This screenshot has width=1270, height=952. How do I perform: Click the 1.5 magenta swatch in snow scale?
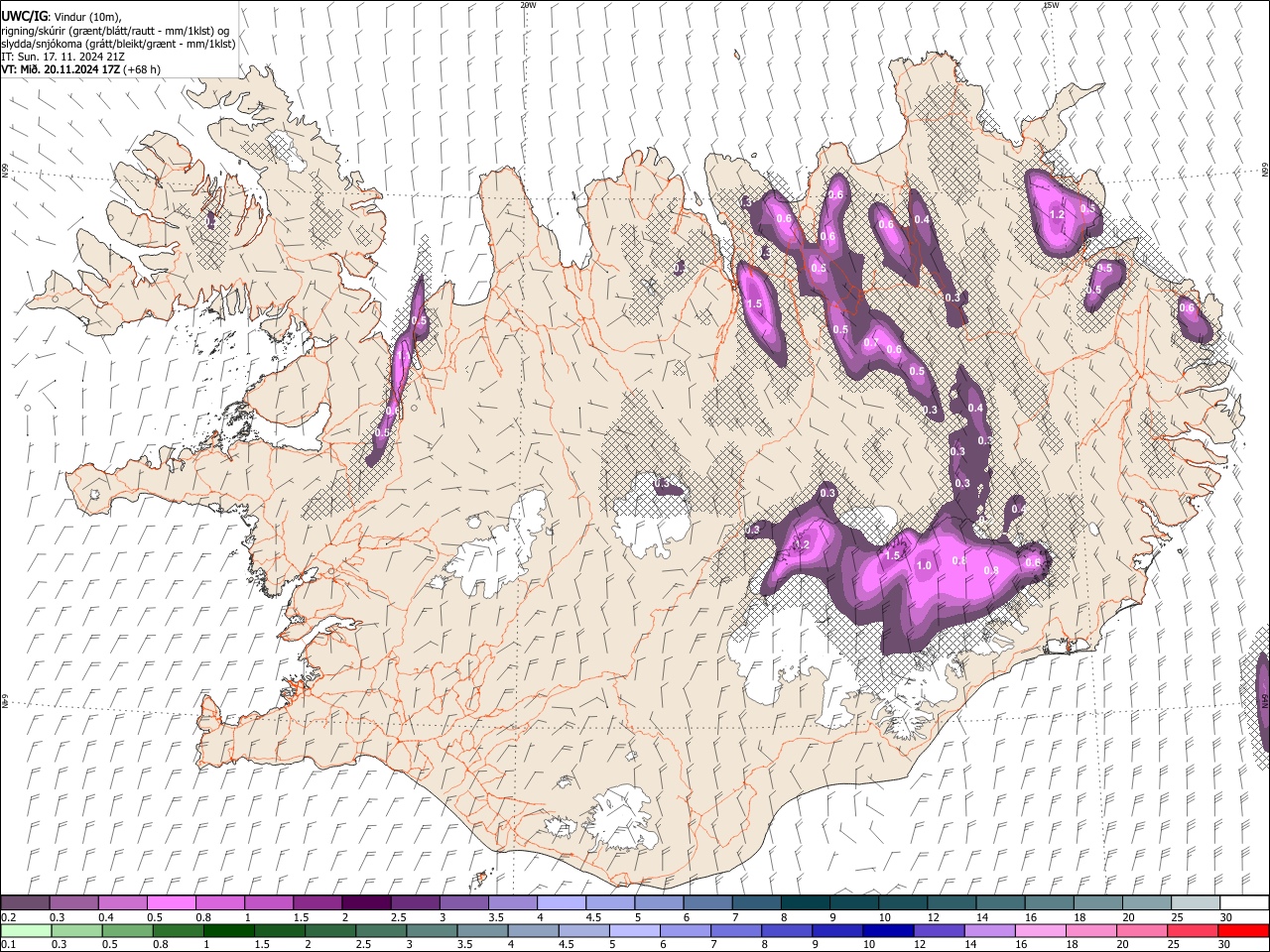point(317,902)
